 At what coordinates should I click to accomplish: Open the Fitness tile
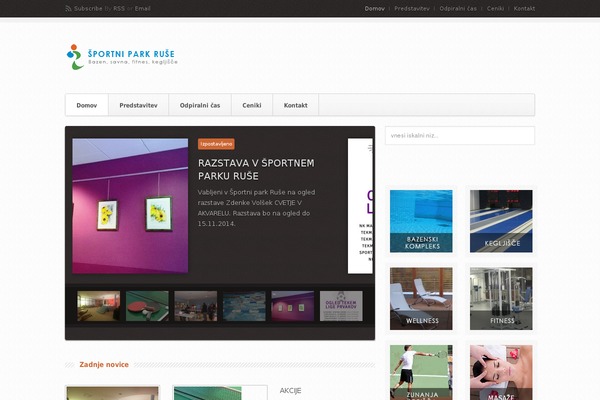[501, 299]
